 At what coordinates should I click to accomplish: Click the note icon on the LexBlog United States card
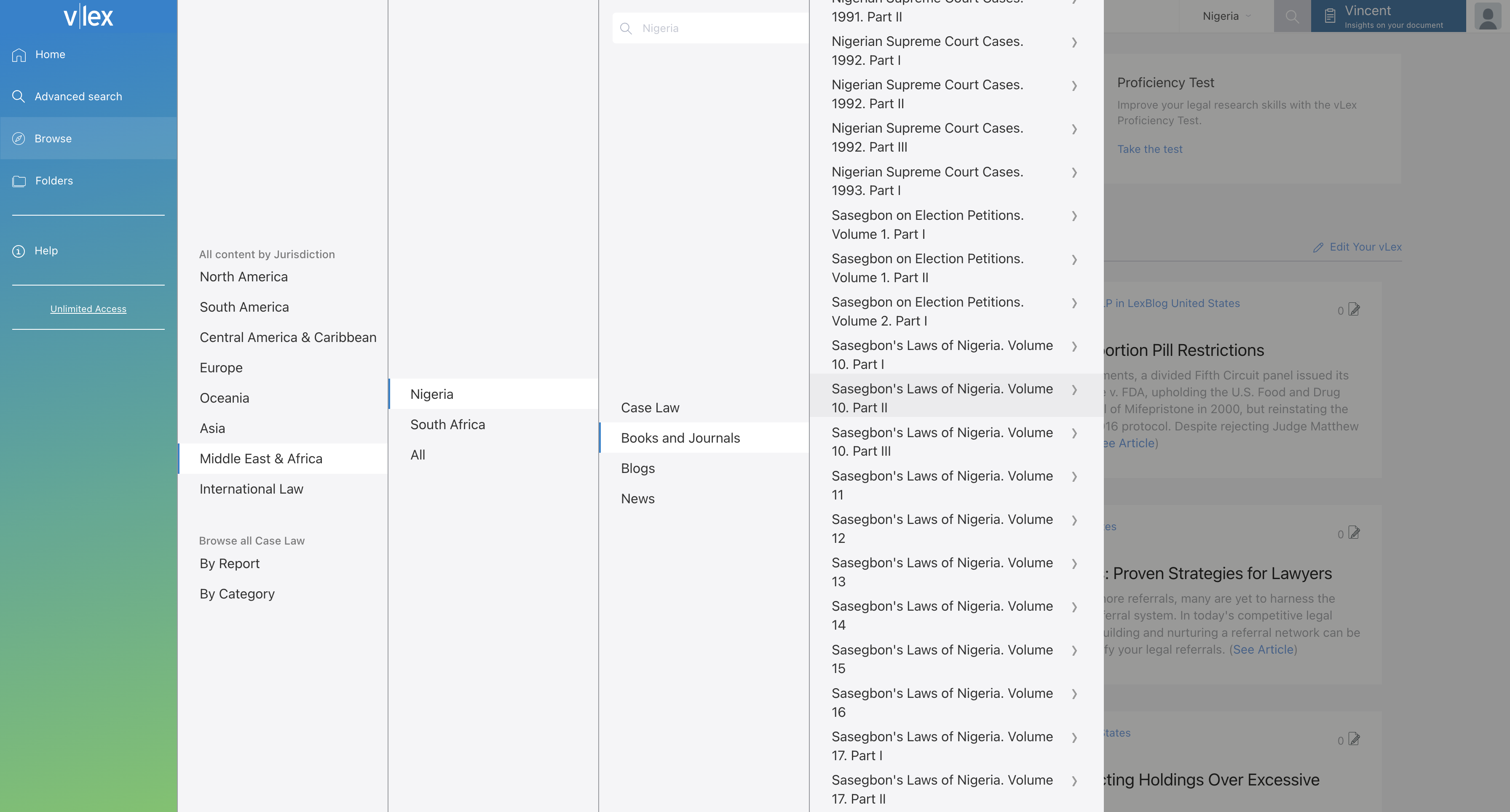[x=1354, y=309]
